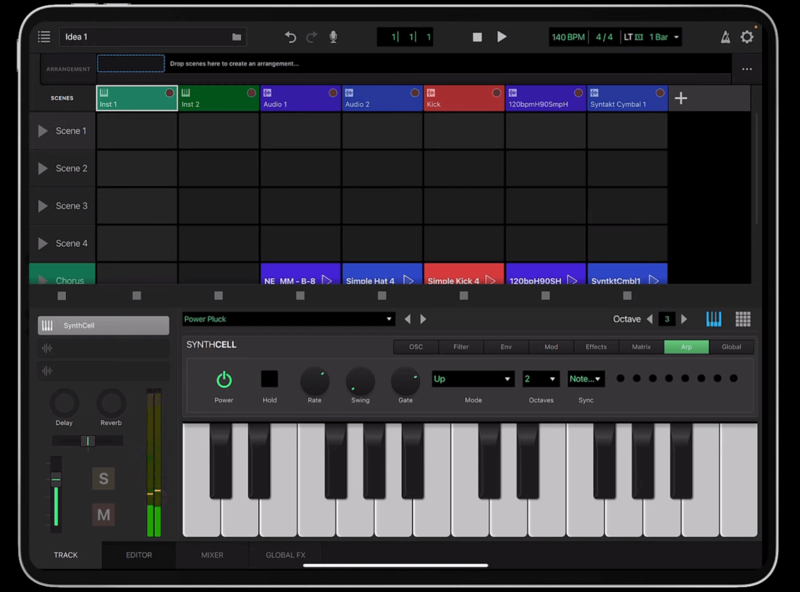Toggle the arpeggiator Power button
Screen dimensions: 800x592
pos(224,380)
